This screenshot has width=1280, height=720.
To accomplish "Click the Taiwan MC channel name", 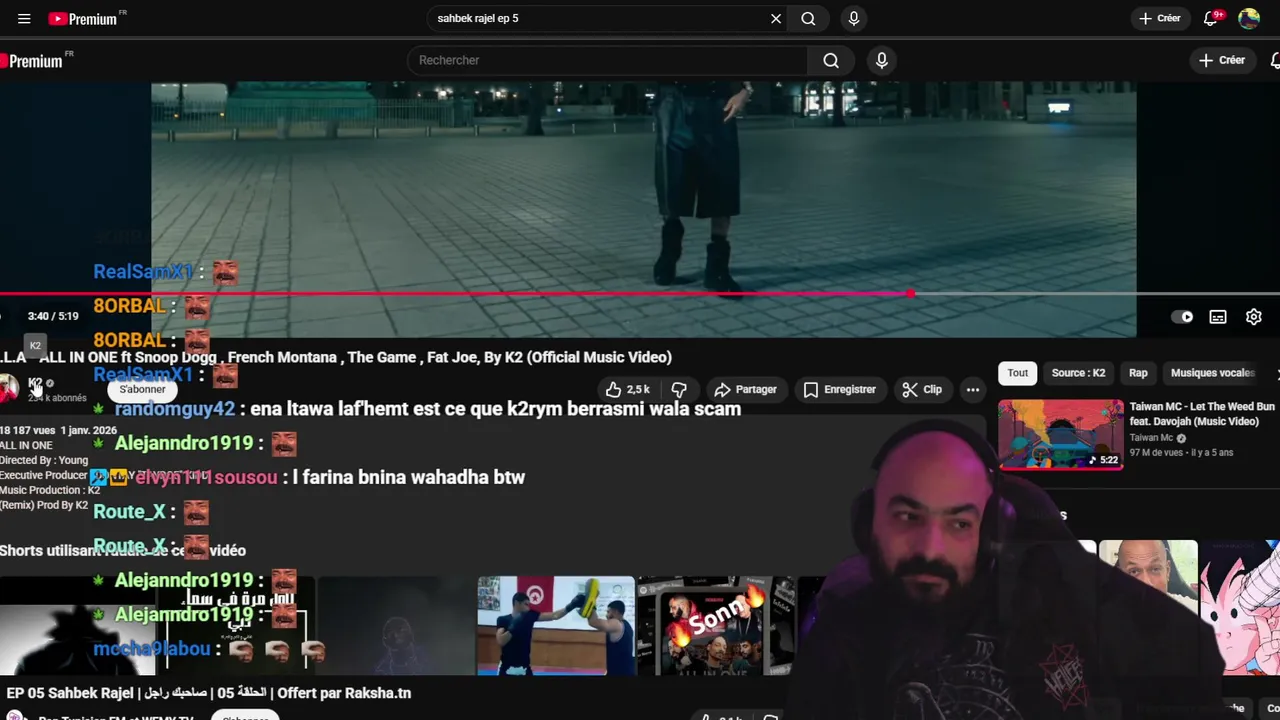I will click(x=1151, y=438).
